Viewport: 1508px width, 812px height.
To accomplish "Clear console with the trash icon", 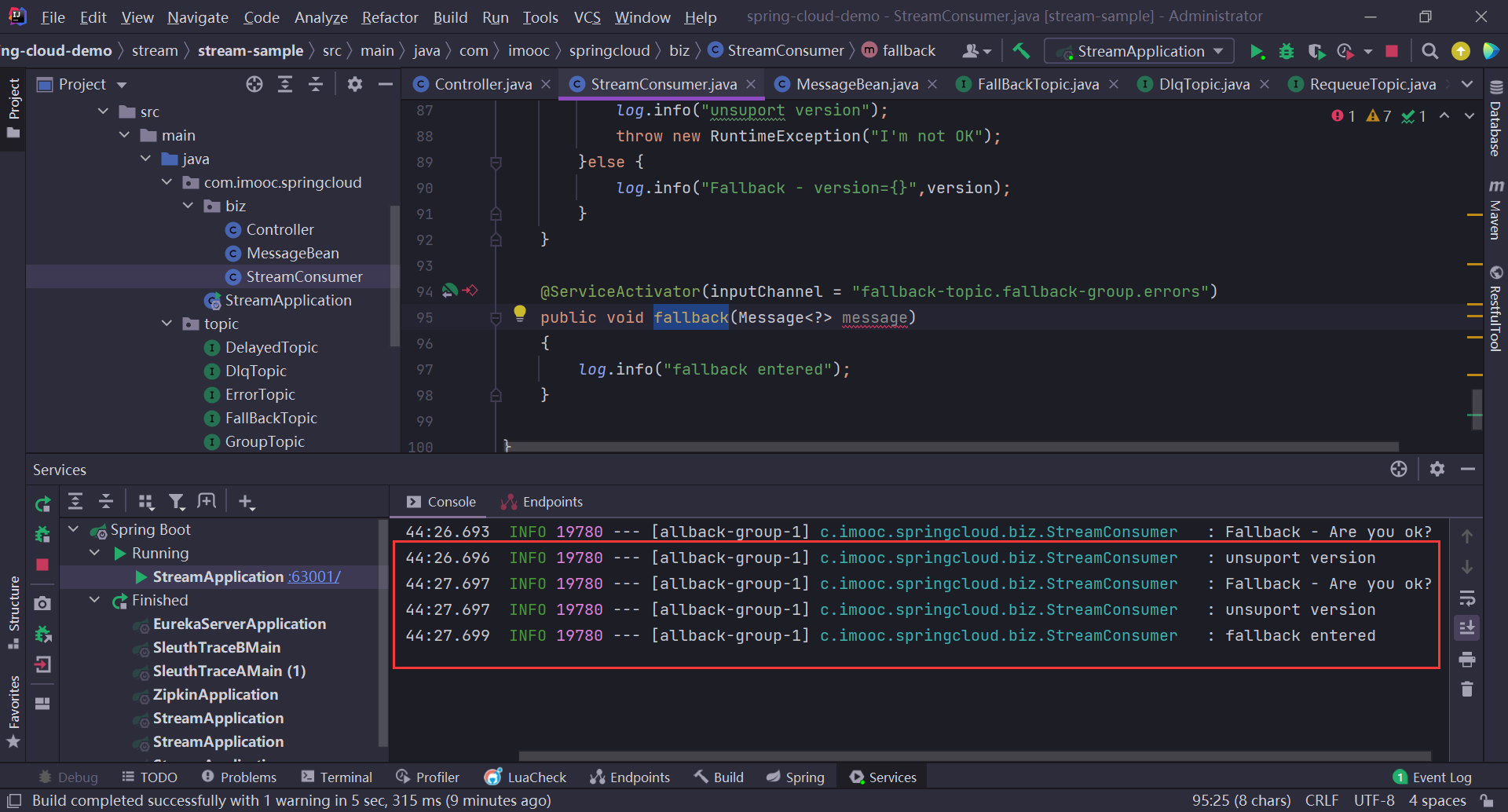I will pyautogui.click(x=1466, y=689).
